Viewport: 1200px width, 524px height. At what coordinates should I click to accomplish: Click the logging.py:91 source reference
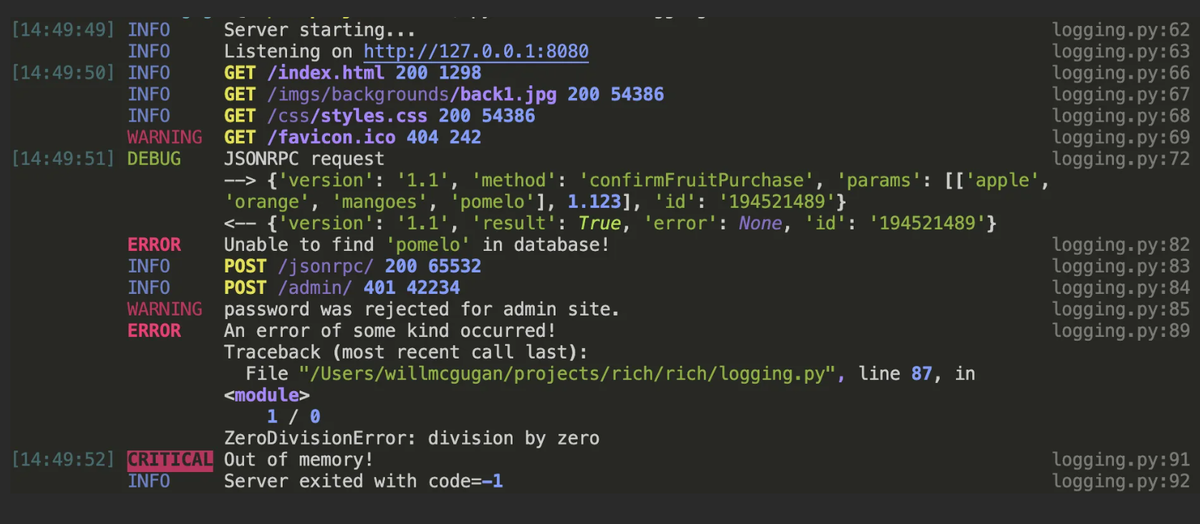(1122, 460)
